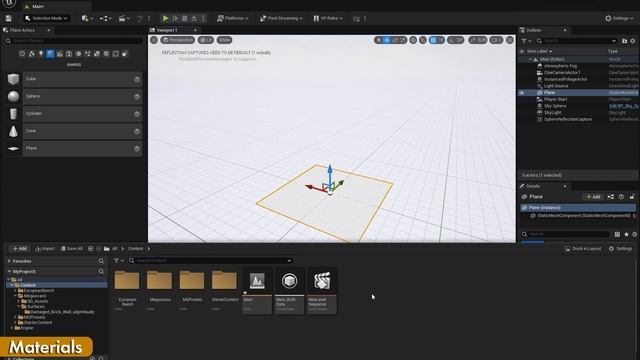
Task: Select the Cube shape in Place Actors
Action: pos(73,79)
